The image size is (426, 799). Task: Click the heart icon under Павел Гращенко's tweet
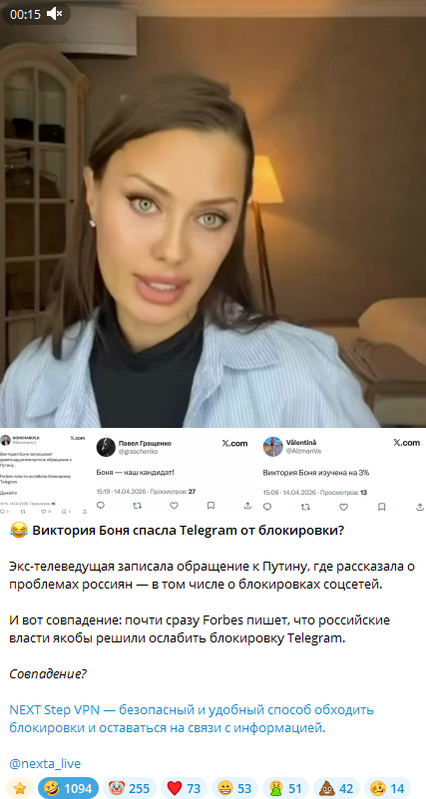174,505
